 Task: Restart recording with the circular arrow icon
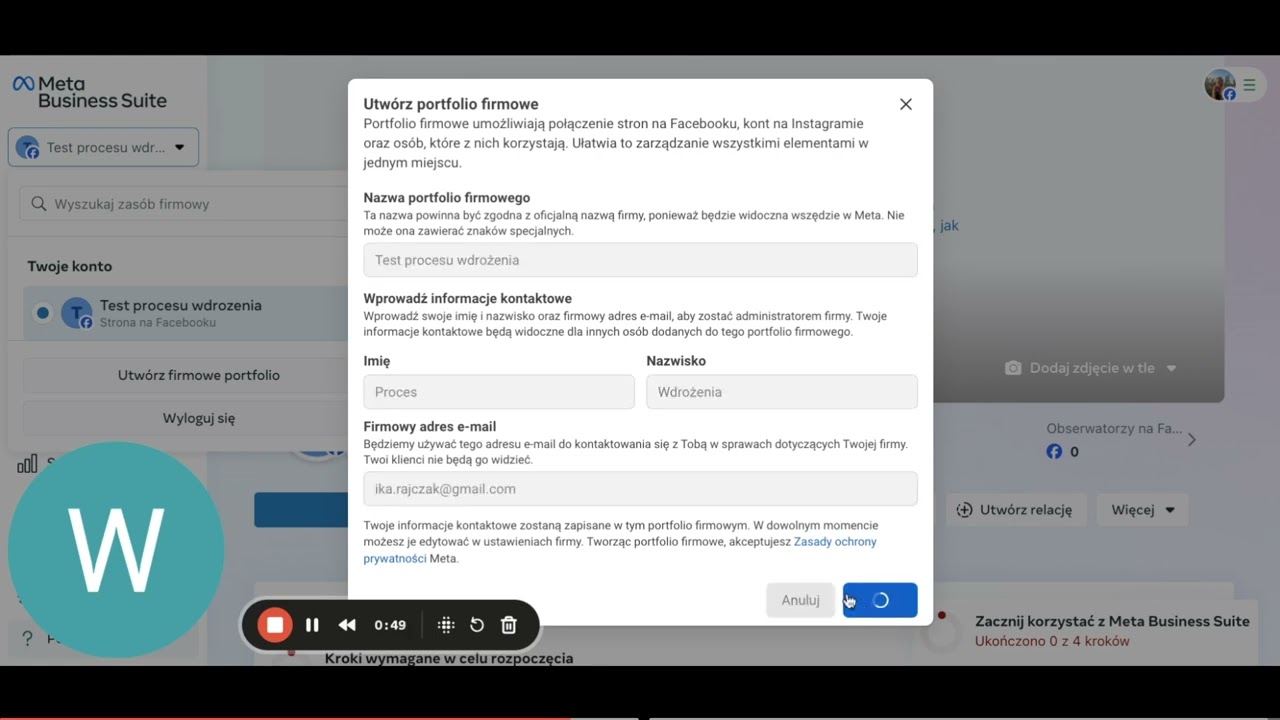tap(477, 625)
